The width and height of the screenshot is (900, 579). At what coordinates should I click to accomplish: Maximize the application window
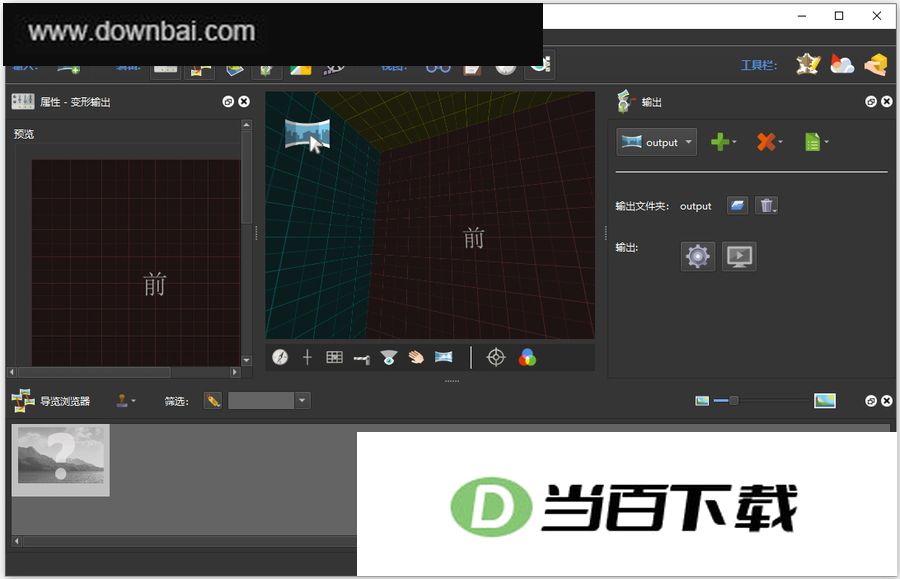click(839, 15)
